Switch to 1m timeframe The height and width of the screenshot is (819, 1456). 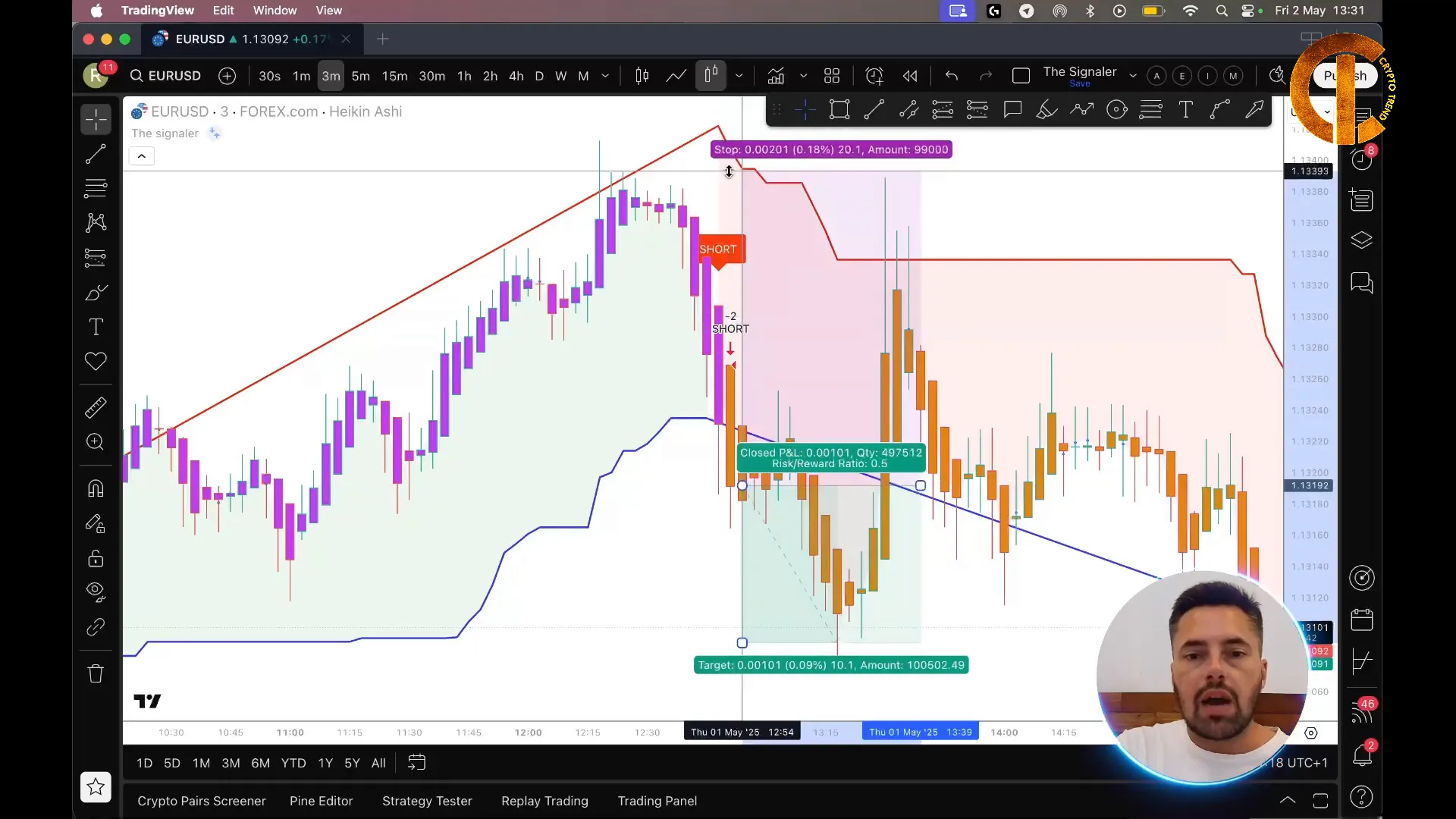point(302,76)
